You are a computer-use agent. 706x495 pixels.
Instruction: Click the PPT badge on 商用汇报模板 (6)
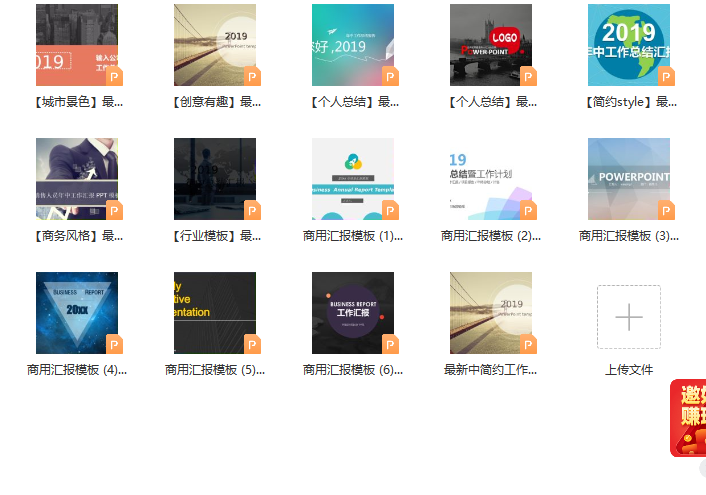tap(390, 345)
